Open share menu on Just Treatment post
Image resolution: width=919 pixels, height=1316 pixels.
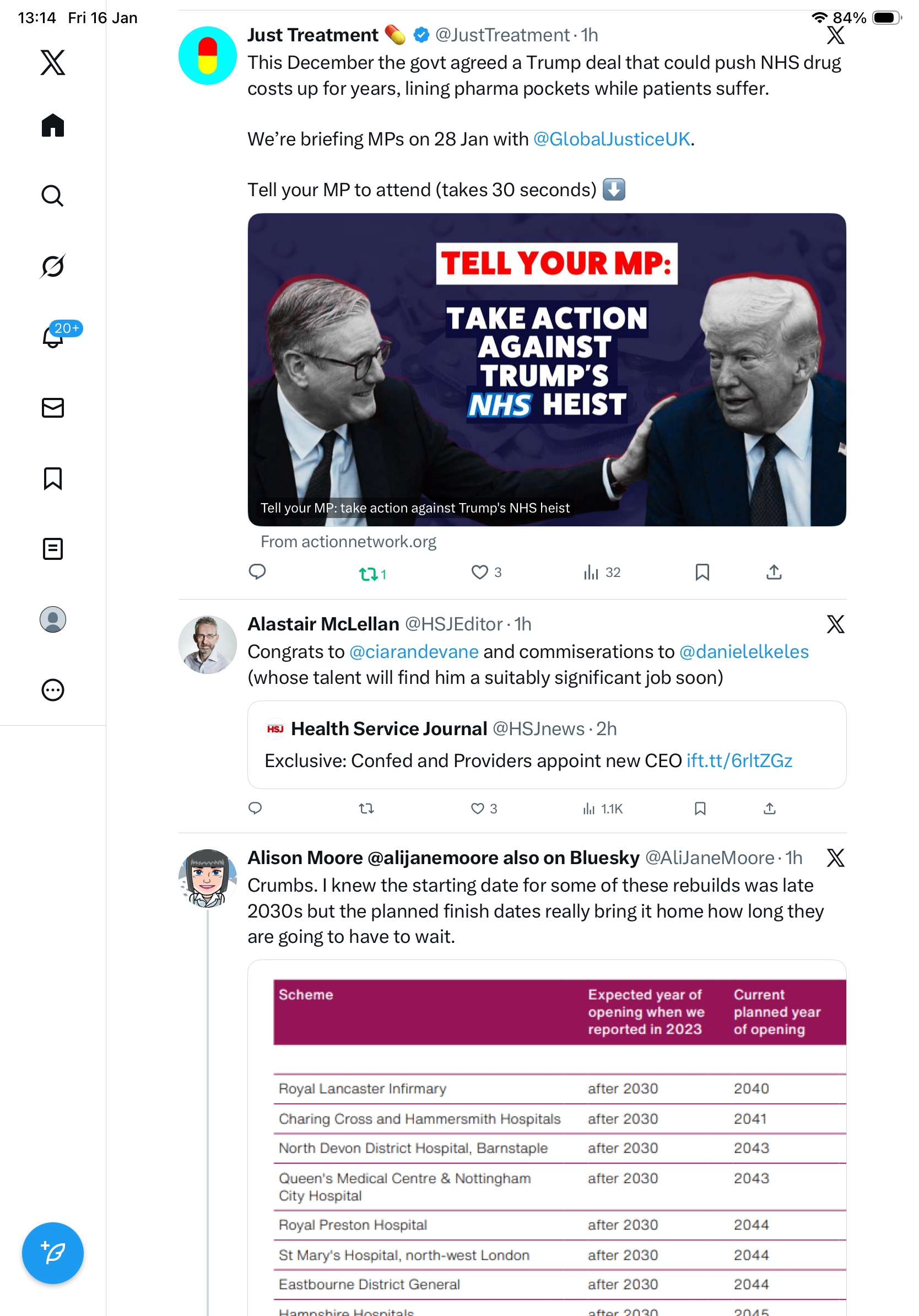click(x=774, y=572)
